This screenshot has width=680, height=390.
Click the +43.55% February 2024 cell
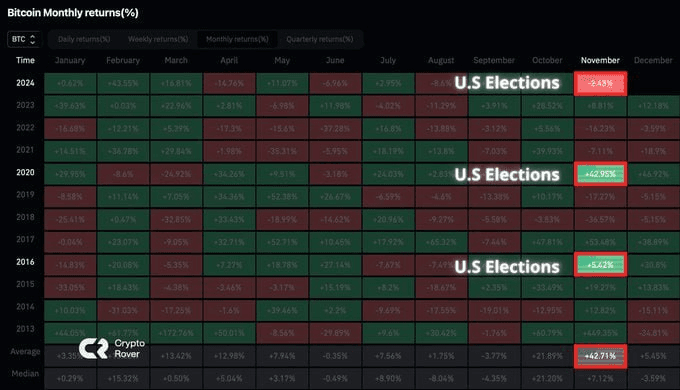(123, 83)
